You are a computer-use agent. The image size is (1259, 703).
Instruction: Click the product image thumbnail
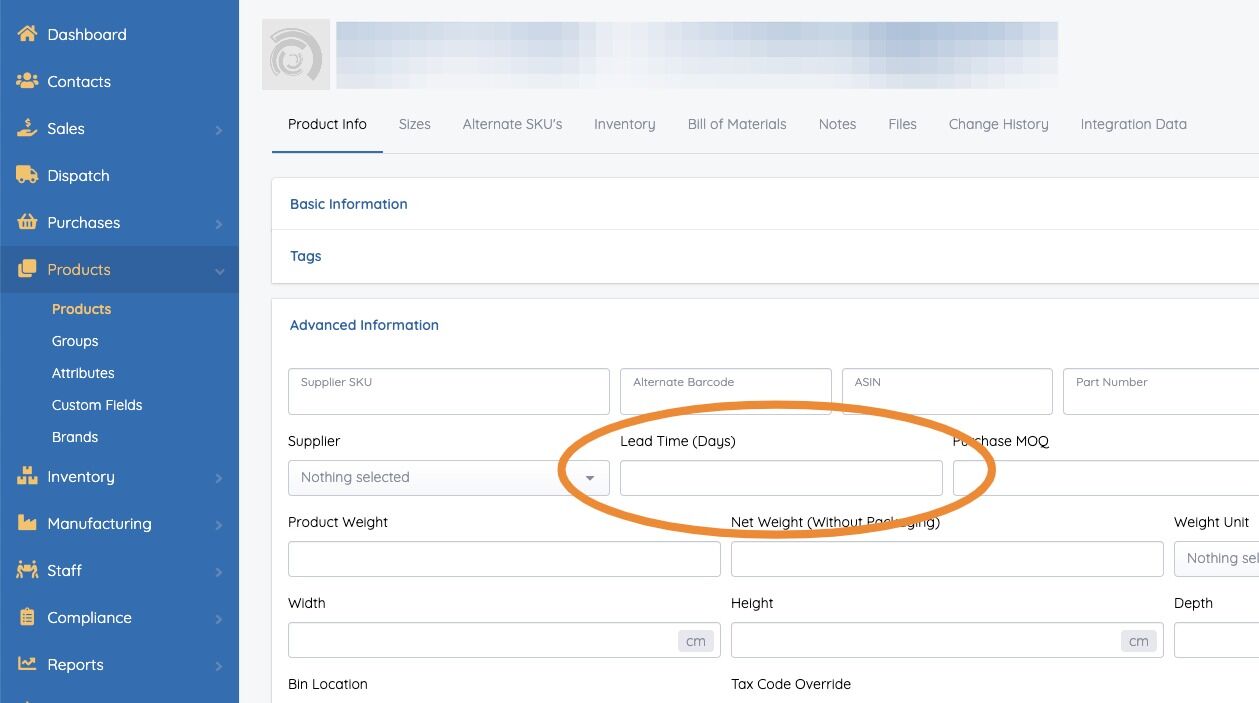(296, 55)
